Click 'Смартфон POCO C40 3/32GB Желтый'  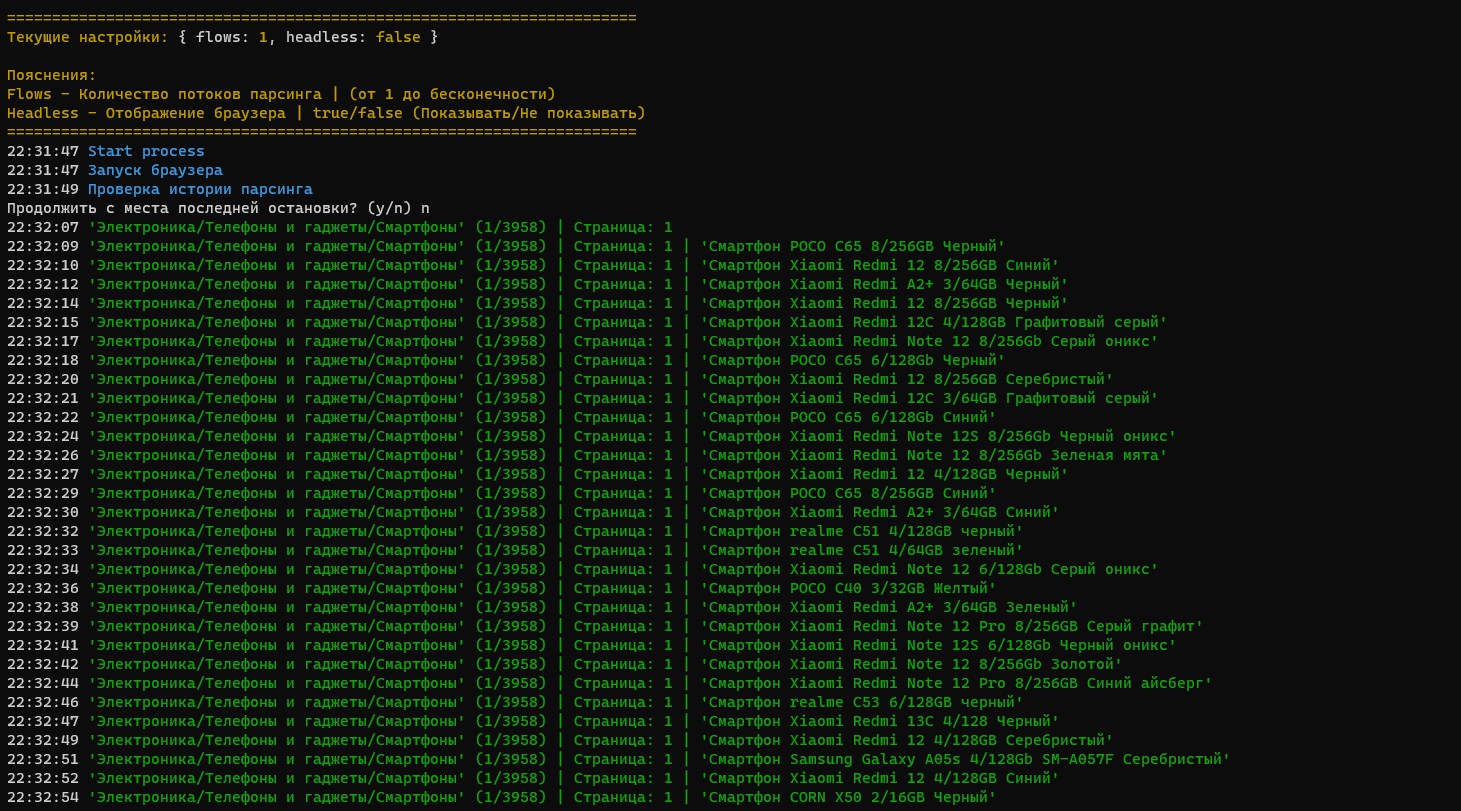pos(849,588)
